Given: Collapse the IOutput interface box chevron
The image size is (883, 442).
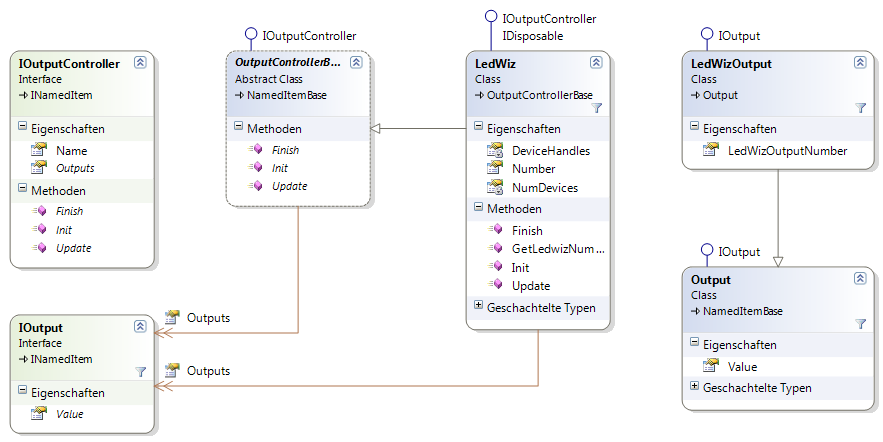Looking at the screenshot, I should [140, 327].
